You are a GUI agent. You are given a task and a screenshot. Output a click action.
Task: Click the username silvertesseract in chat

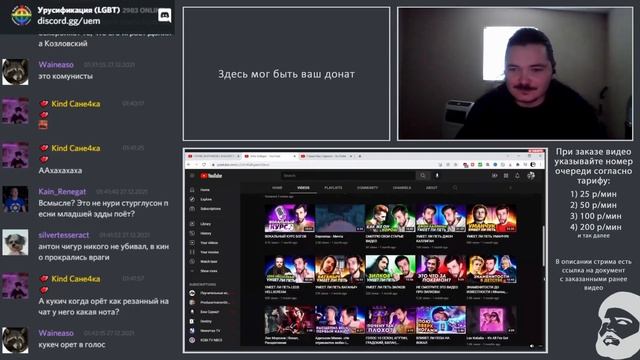pos(64,235)
